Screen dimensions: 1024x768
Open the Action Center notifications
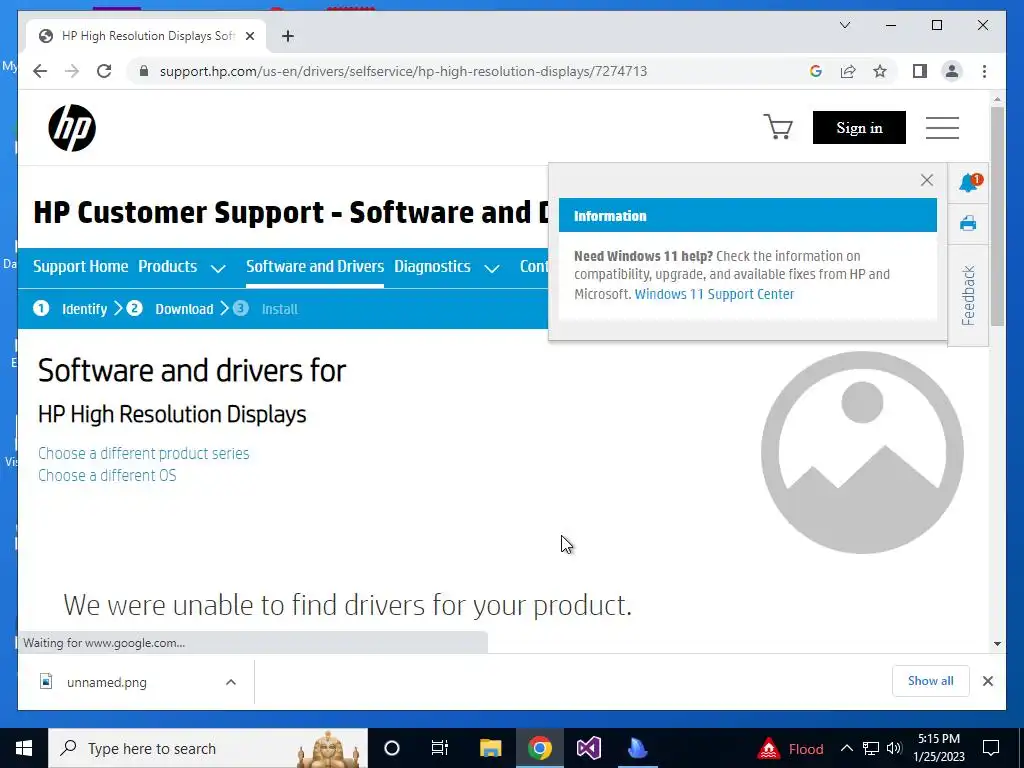click(991, 748)
